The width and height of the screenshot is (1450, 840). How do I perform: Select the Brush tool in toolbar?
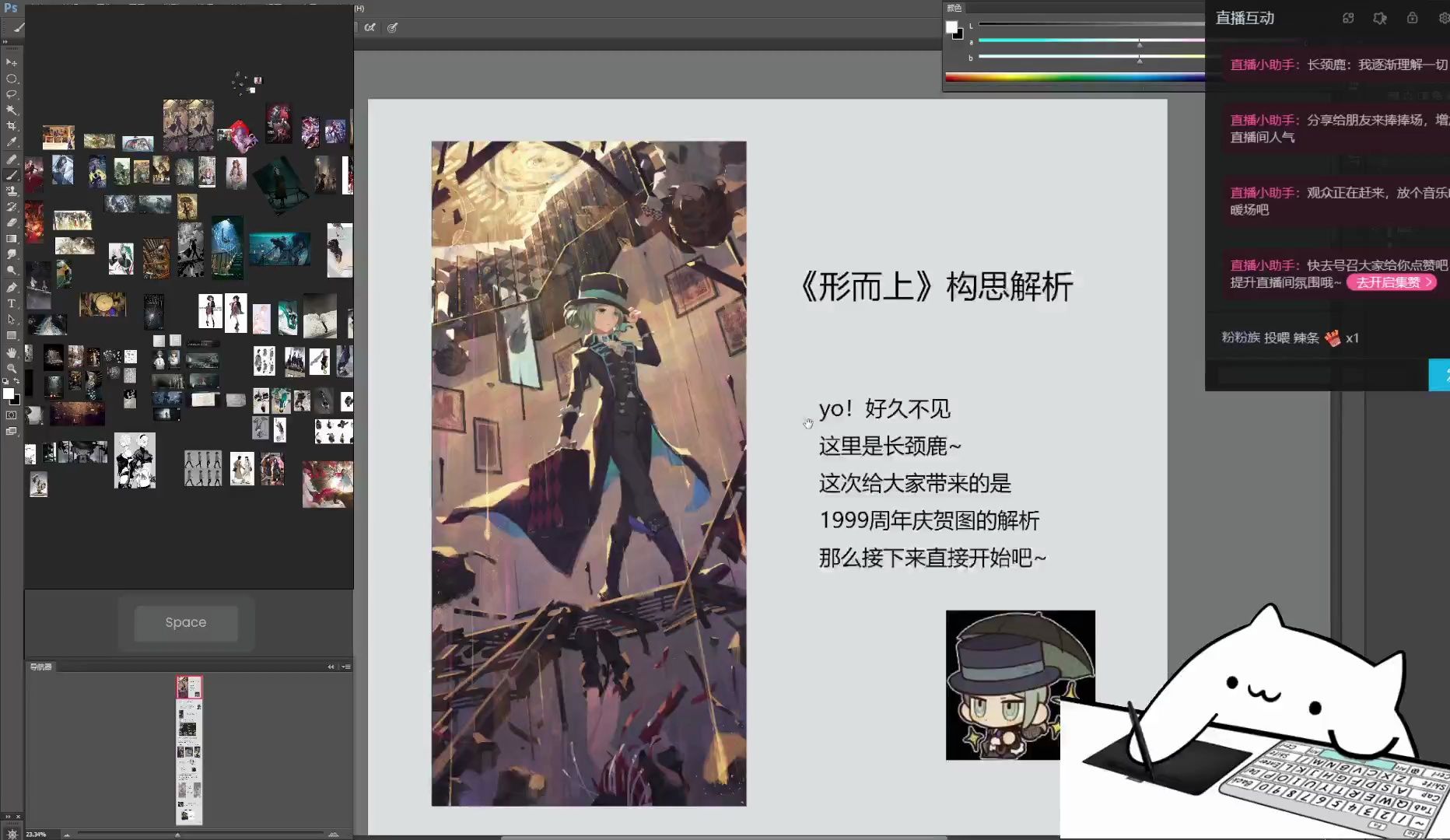pos(12,176)
